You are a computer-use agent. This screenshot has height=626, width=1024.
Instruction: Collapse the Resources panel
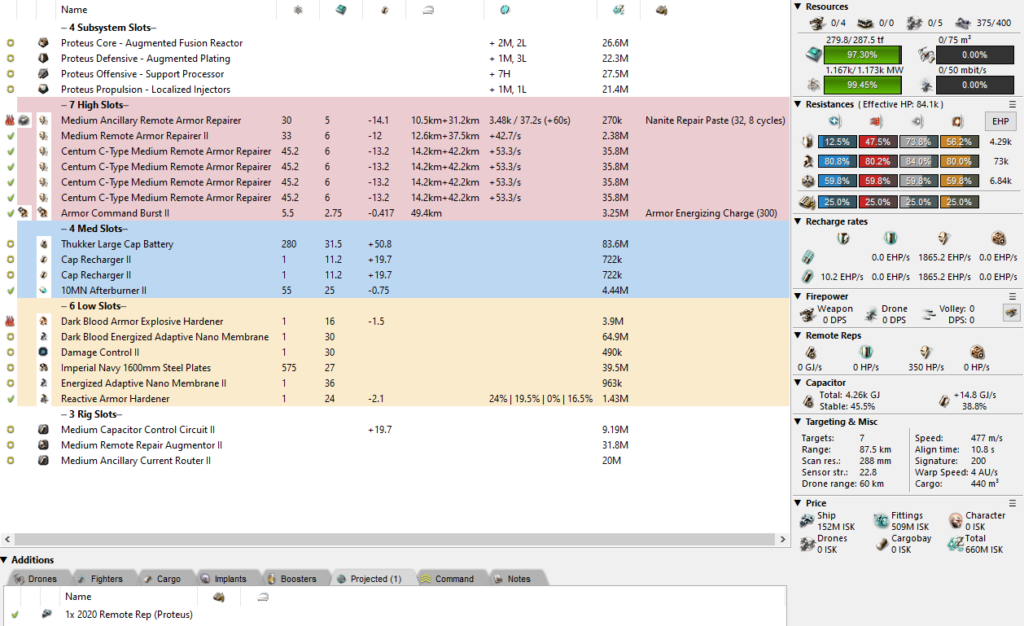coord(798,7)
